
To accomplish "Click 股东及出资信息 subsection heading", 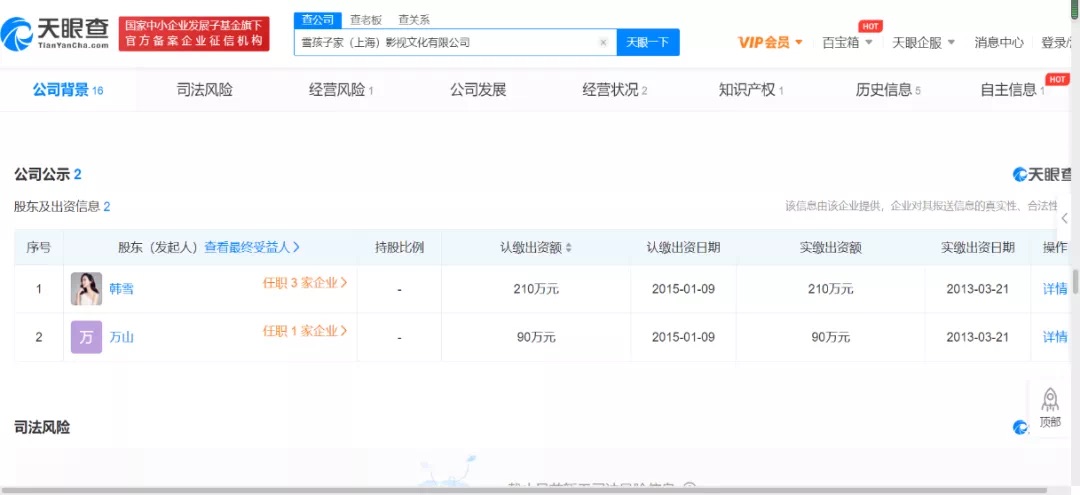I will pos(56,207).
